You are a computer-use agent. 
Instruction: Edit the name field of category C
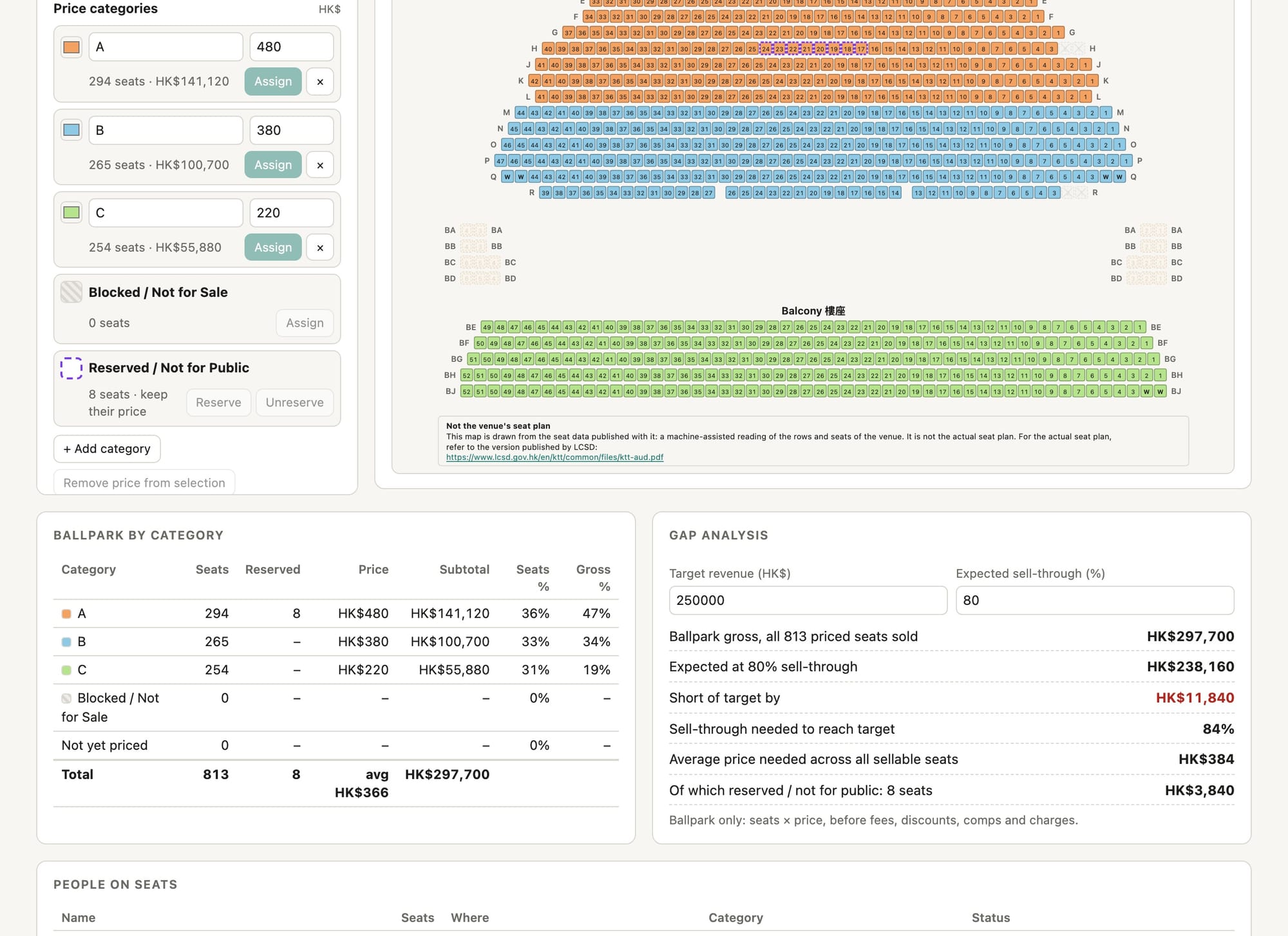[x=166, y=213]
